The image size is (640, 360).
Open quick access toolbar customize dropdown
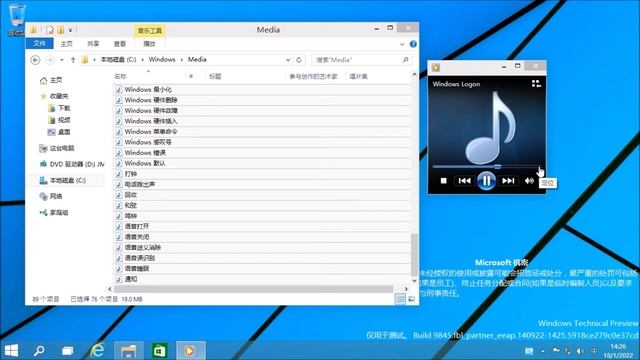pyautogui.click(x=70, y=30)
